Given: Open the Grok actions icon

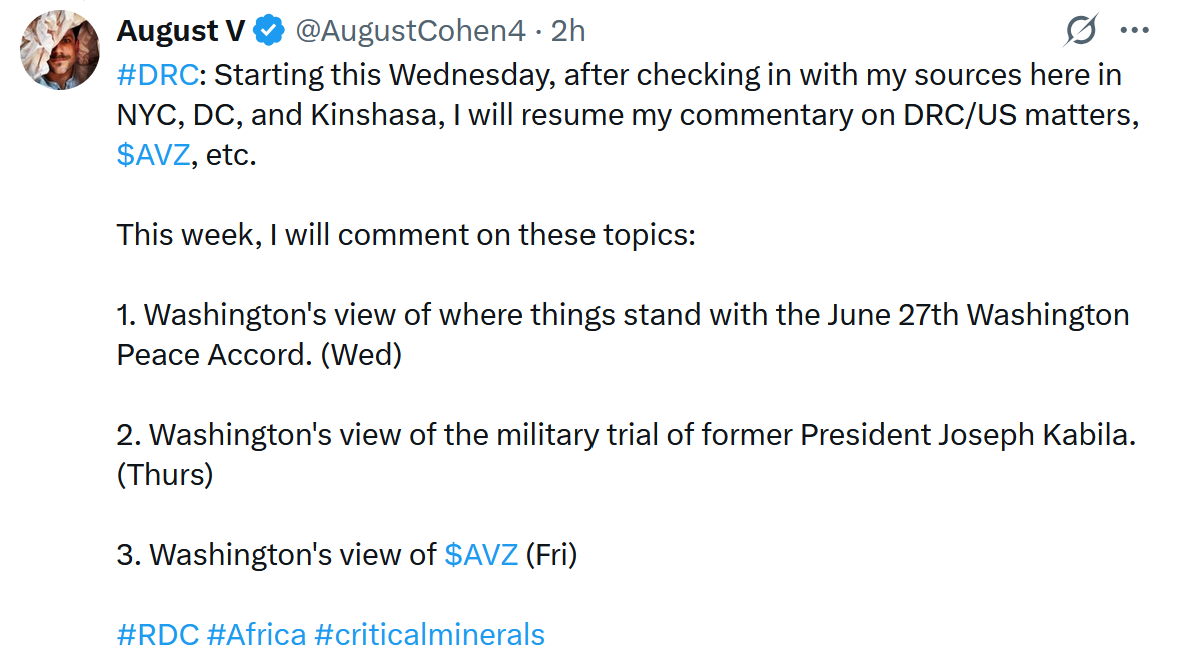Looking at the screenshot, I should pos(1081,32).
